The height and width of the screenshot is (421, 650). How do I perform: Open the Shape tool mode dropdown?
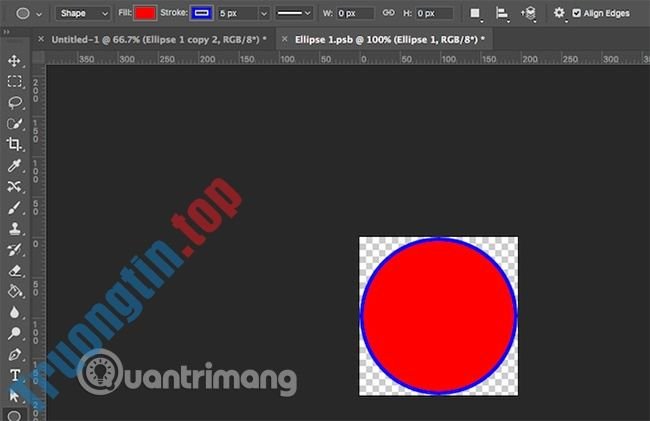(x=83, y=14)
